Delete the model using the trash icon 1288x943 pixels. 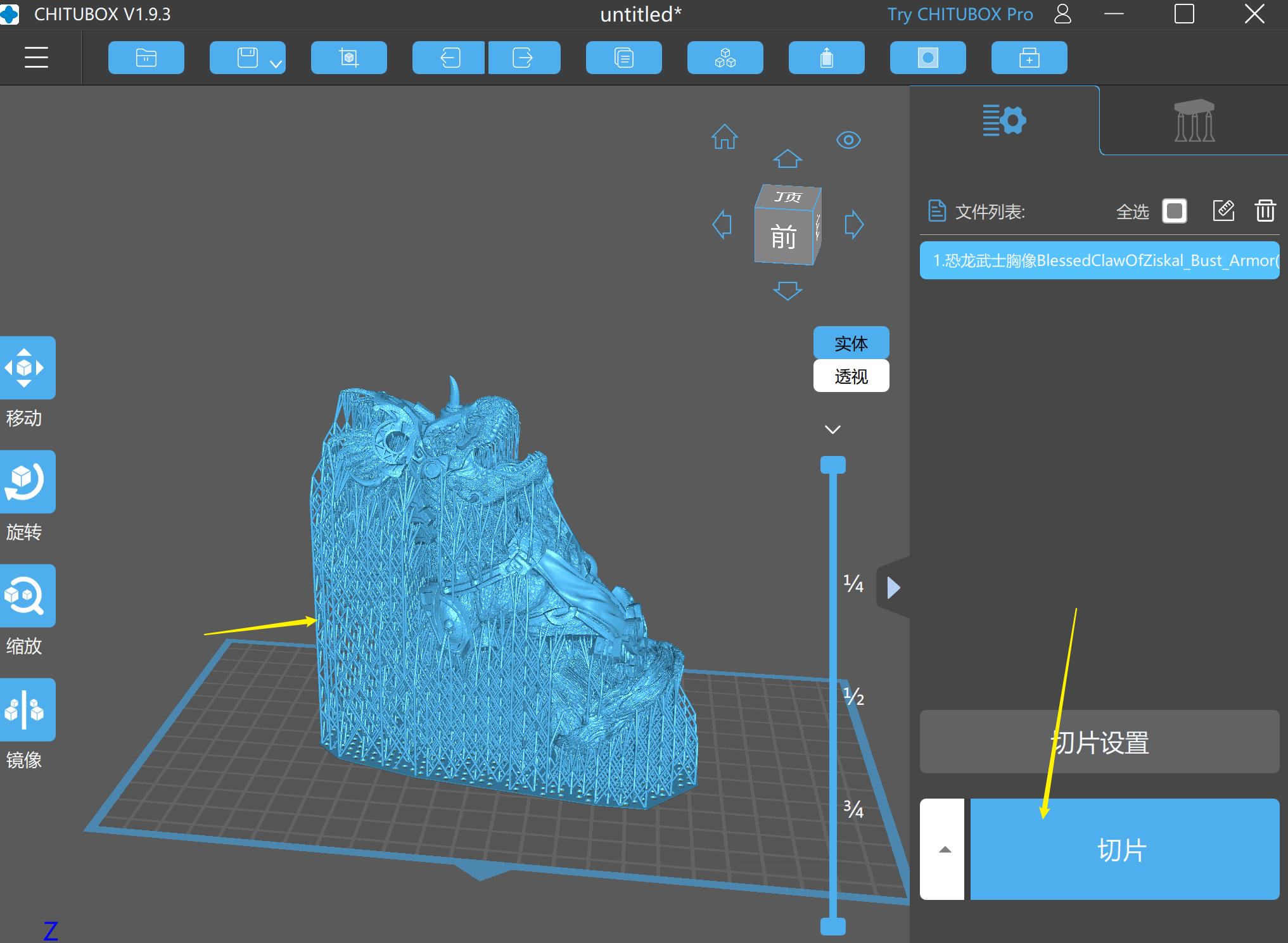pyautogui.click(x=1265, y=211)
